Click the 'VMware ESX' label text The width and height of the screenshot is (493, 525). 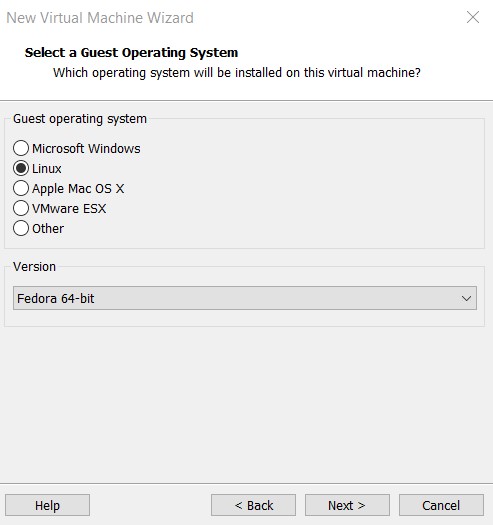click(69, 209)
